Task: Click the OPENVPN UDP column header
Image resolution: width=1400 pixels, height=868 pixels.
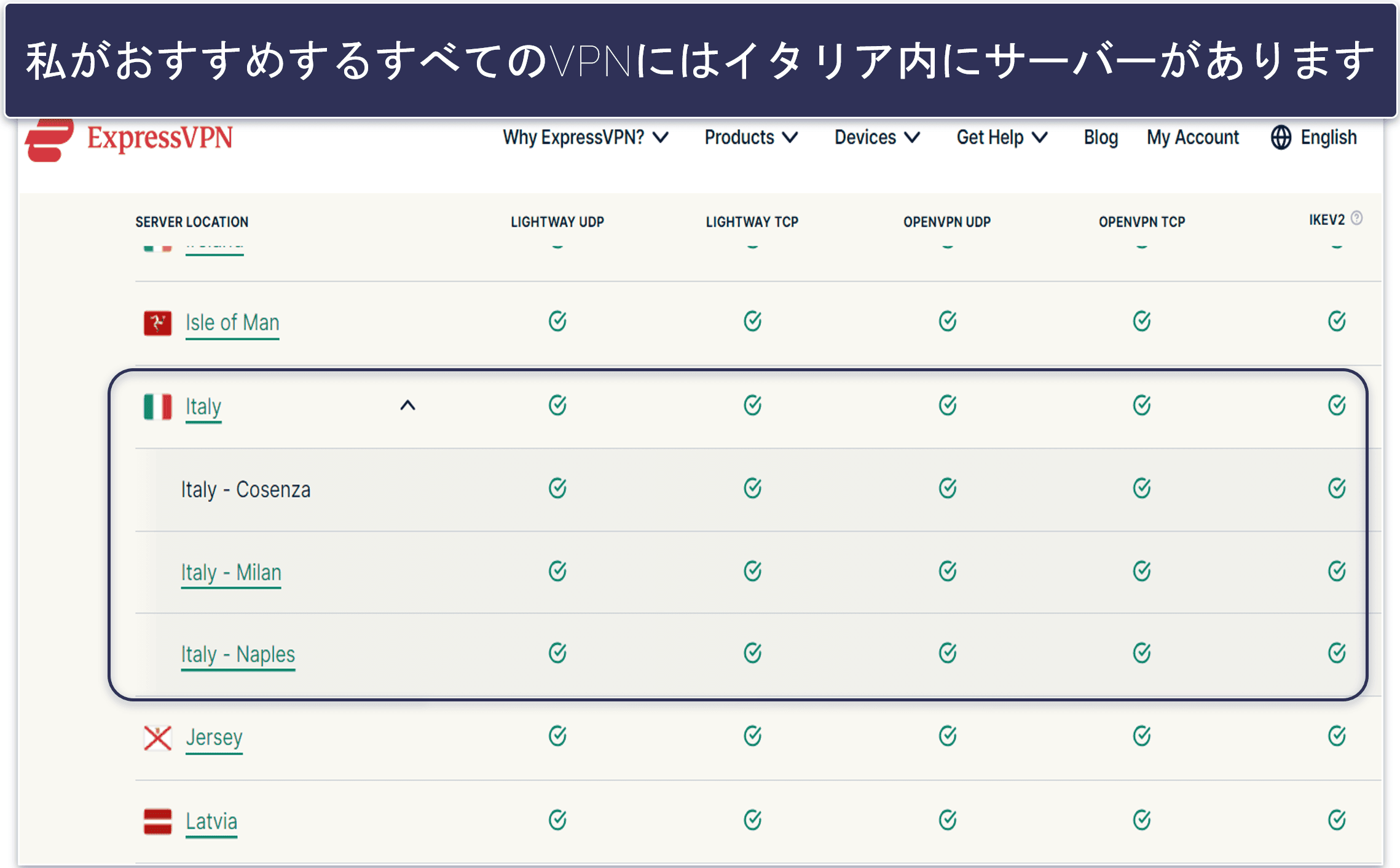Action: [x=947, y=222]
